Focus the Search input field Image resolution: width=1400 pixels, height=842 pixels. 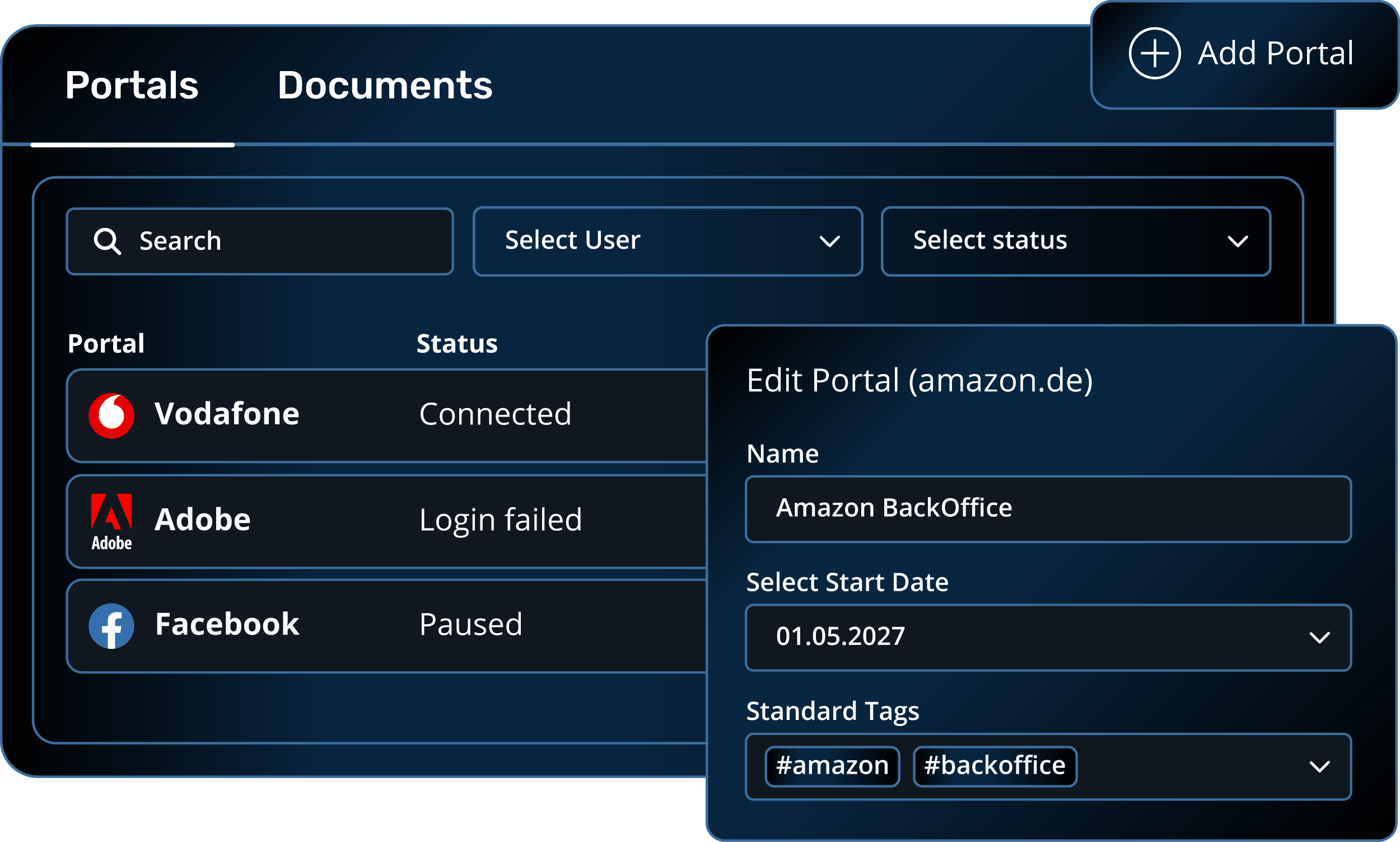(260, 242)
